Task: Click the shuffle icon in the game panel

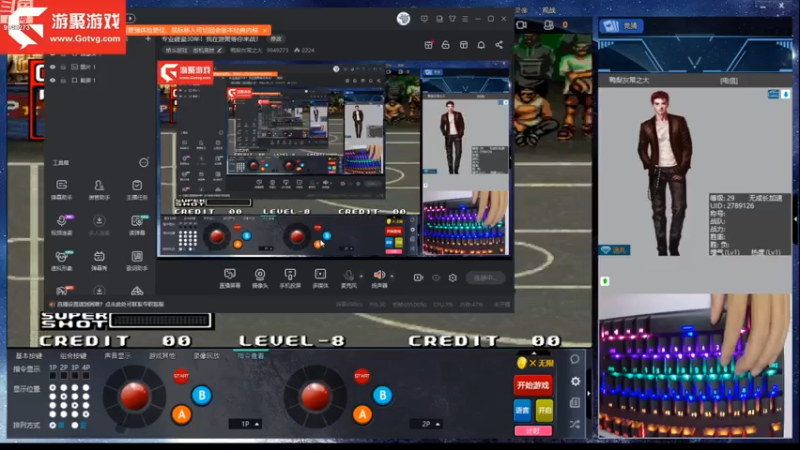Action: [x=575, y=424]
